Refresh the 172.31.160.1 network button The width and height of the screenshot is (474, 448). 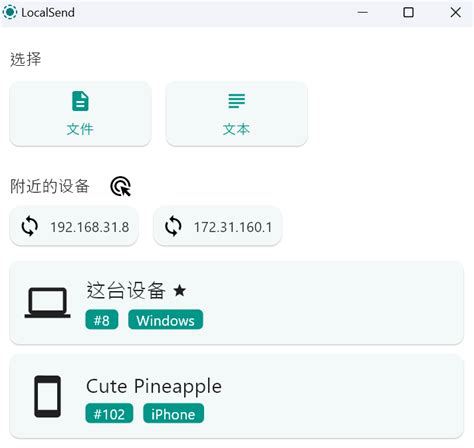point(217,227)
